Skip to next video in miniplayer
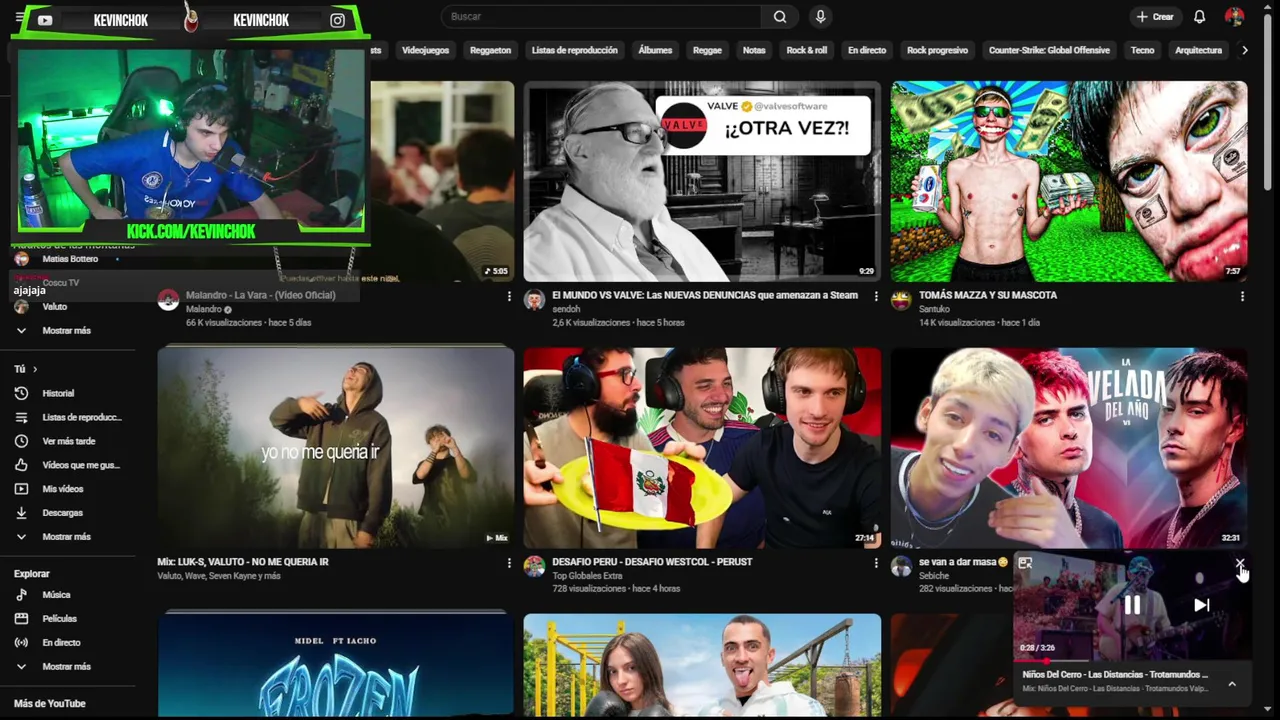Viewport: 1280px width, 720px height. coord(1201,605)
